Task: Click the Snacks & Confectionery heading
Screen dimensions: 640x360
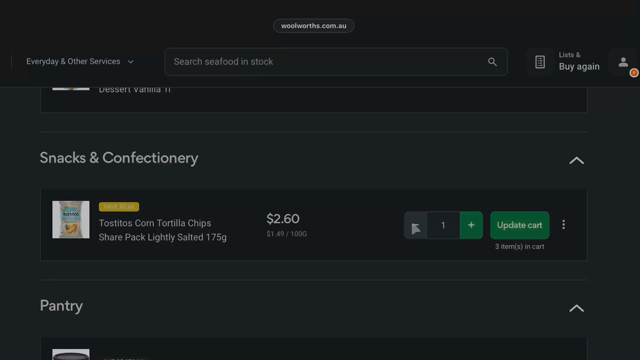Action: click(119, 158)
